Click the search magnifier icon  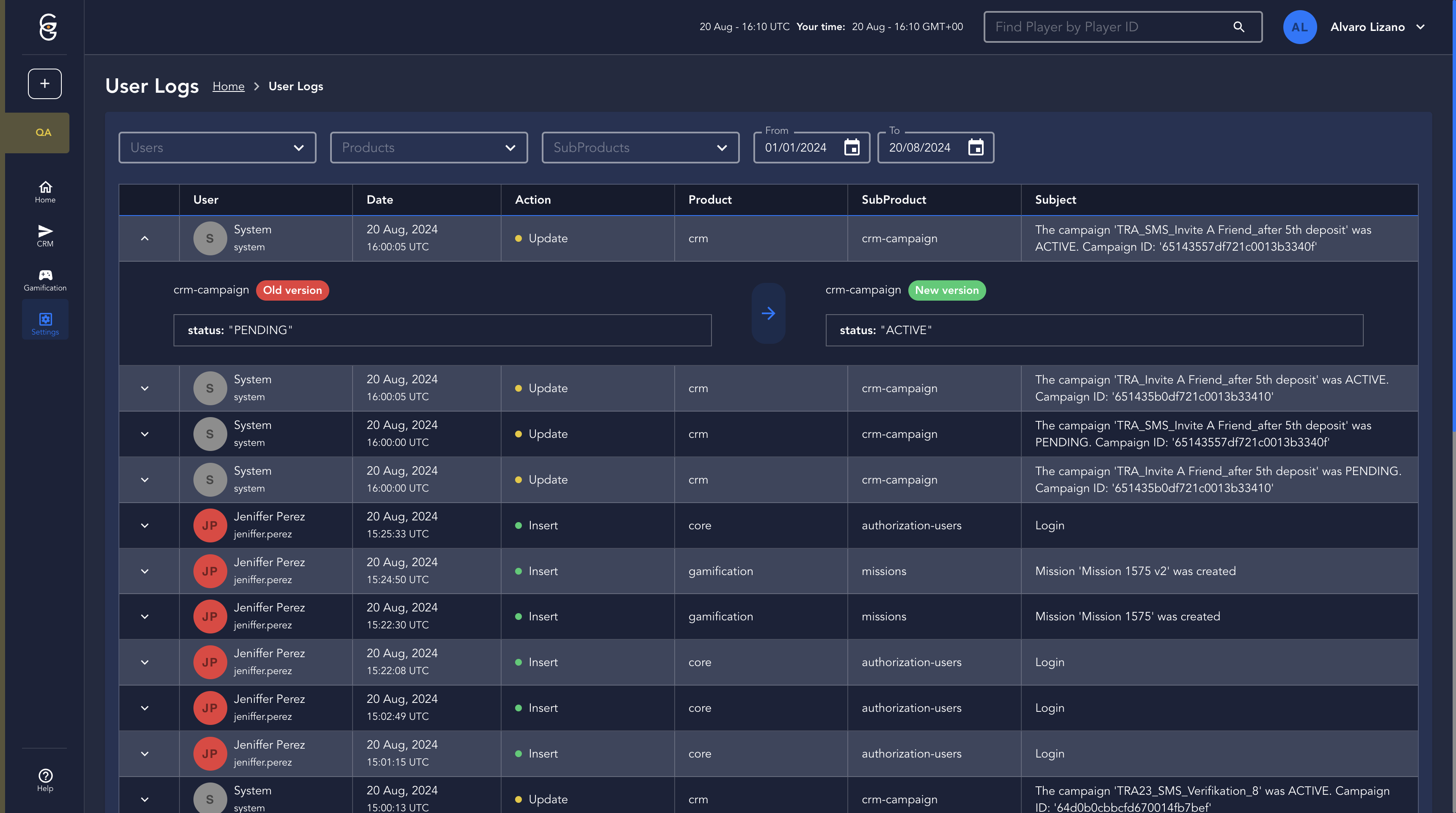coord(1238,27)
